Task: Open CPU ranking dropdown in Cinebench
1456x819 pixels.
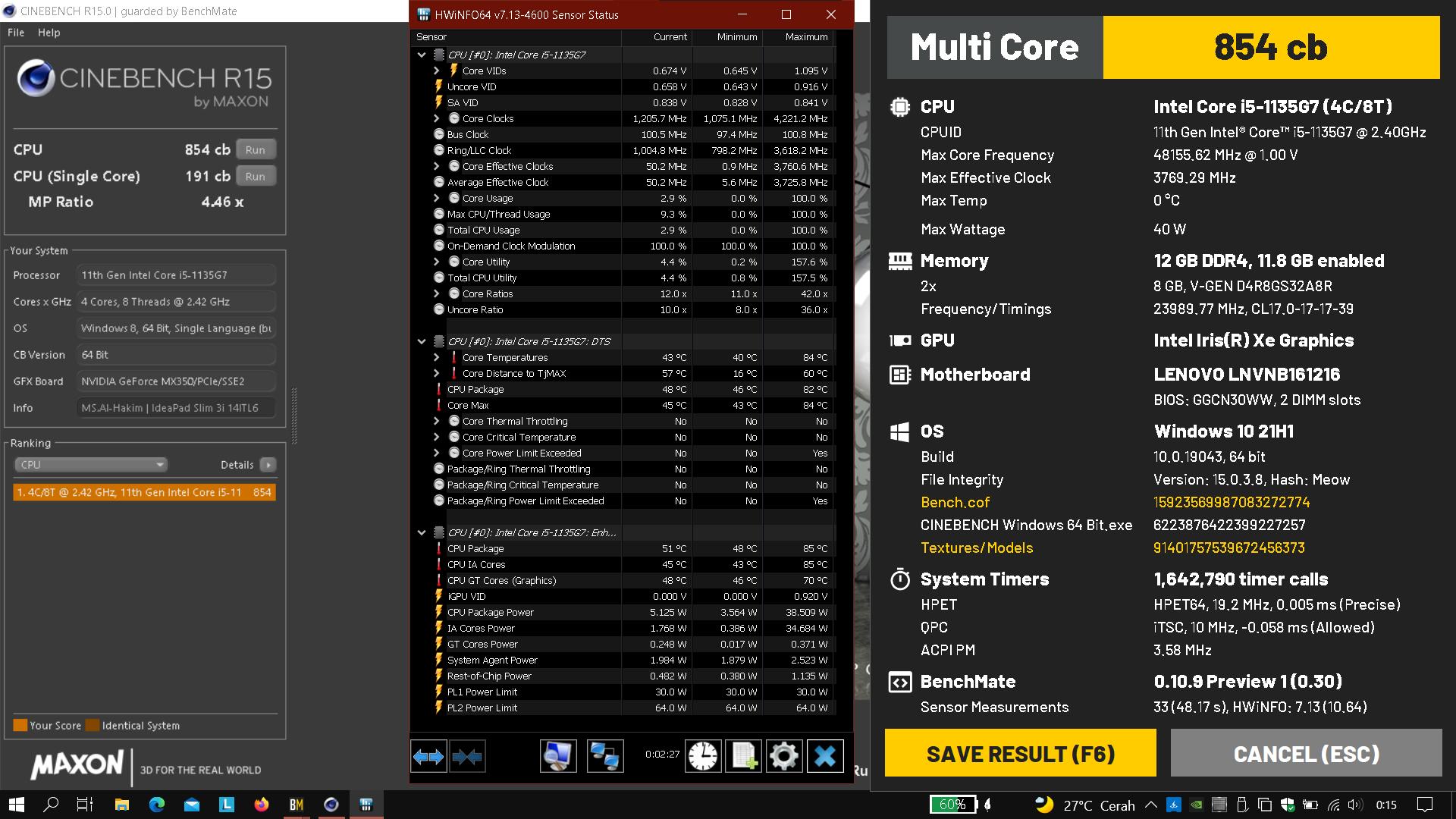Action: pyautogui.click(x=90, y=465)
